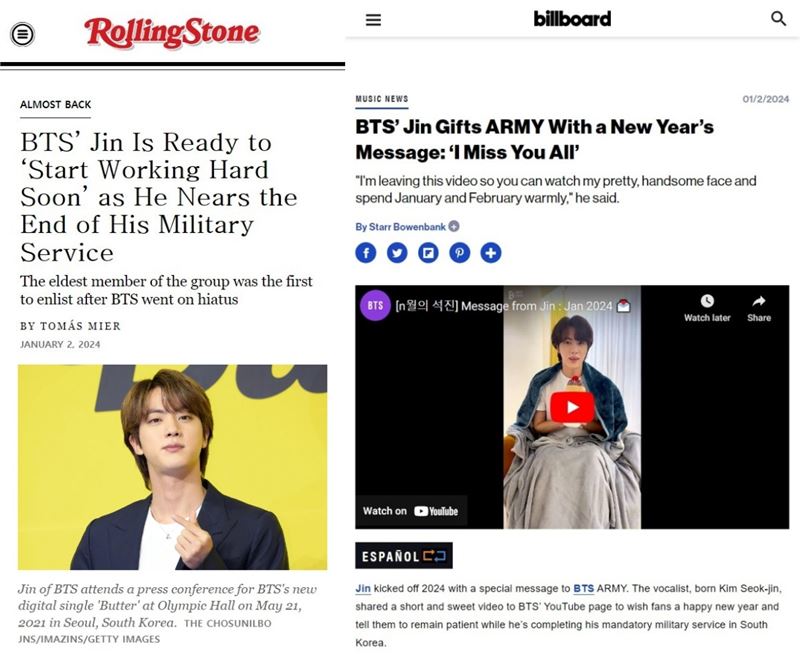Open the Jin press conference photo
This screenshot has height=661, width=800.
(x=172, y=467)
